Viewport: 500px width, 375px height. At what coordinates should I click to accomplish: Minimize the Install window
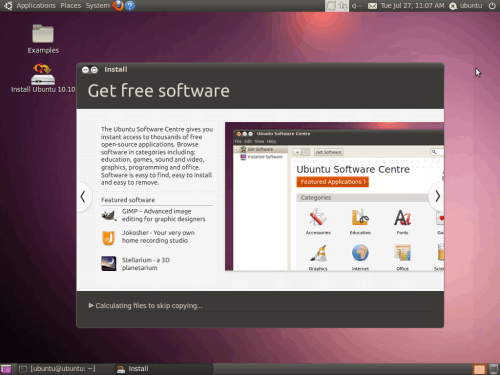85,69
